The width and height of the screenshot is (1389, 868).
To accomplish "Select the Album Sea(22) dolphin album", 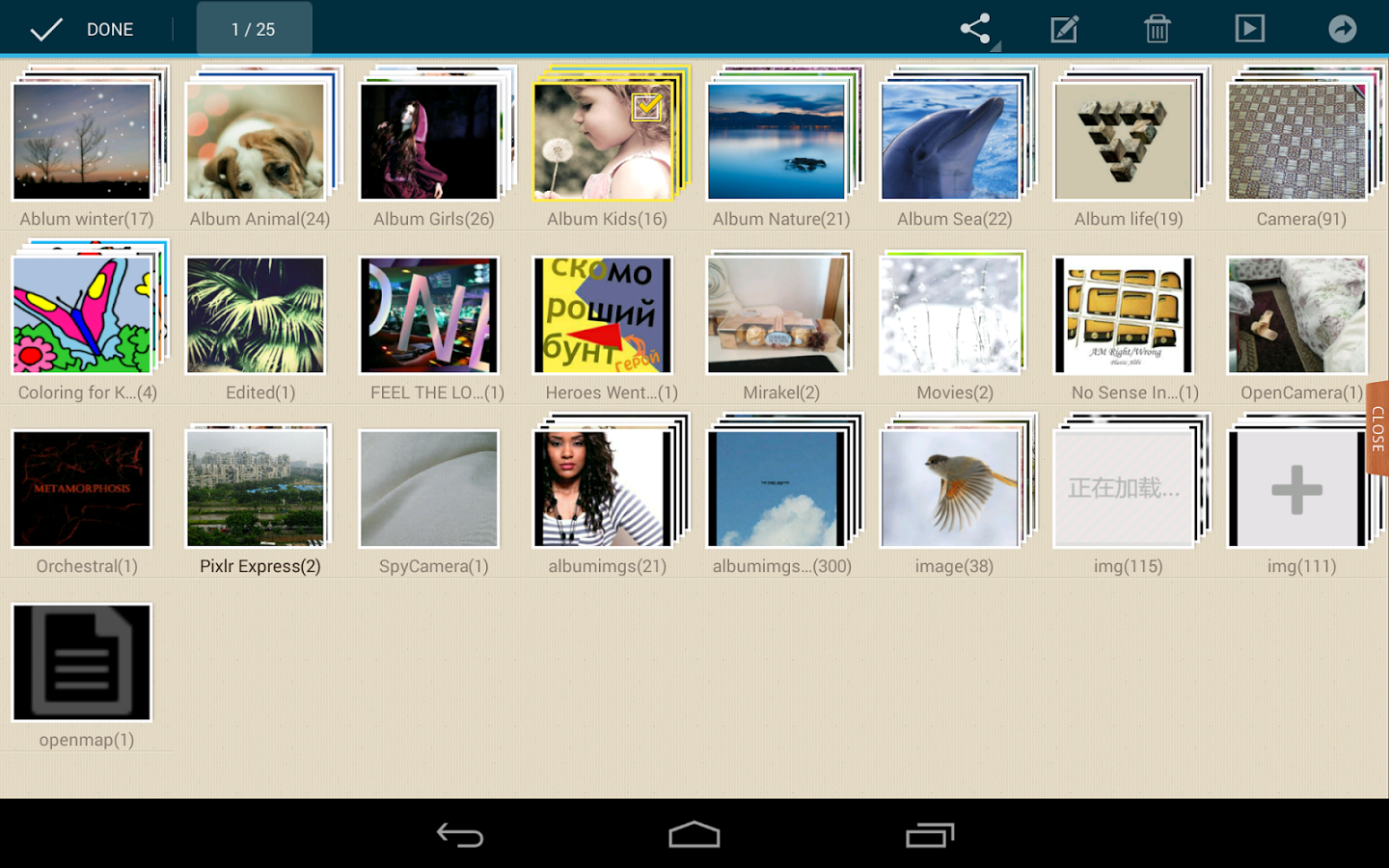I will 950,142.
